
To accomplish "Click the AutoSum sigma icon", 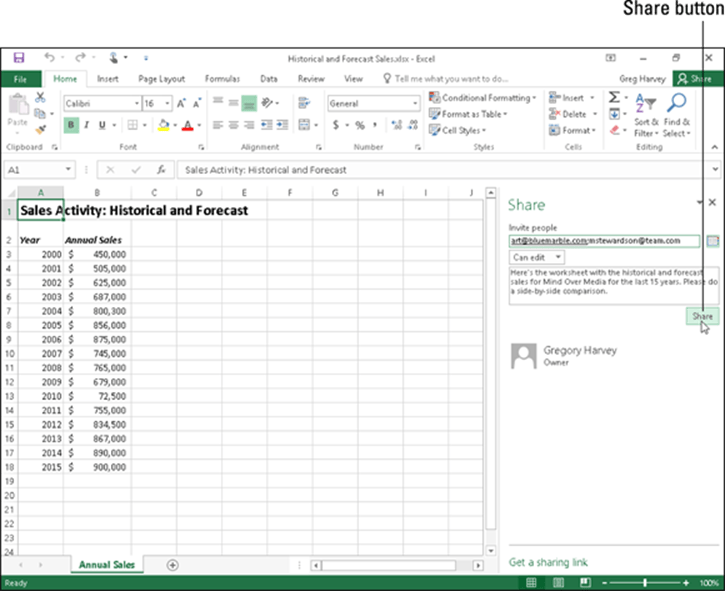I will coord(614,97).
